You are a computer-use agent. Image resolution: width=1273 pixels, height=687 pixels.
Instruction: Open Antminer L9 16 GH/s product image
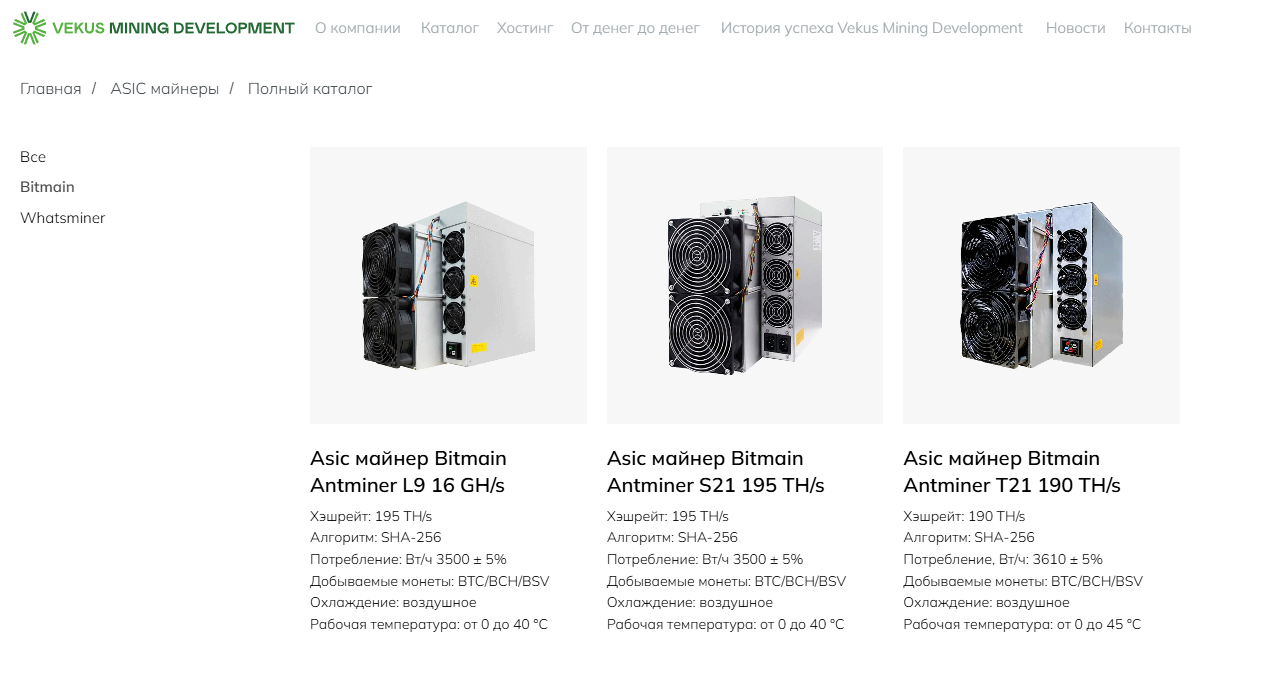[x=448, y=285]
